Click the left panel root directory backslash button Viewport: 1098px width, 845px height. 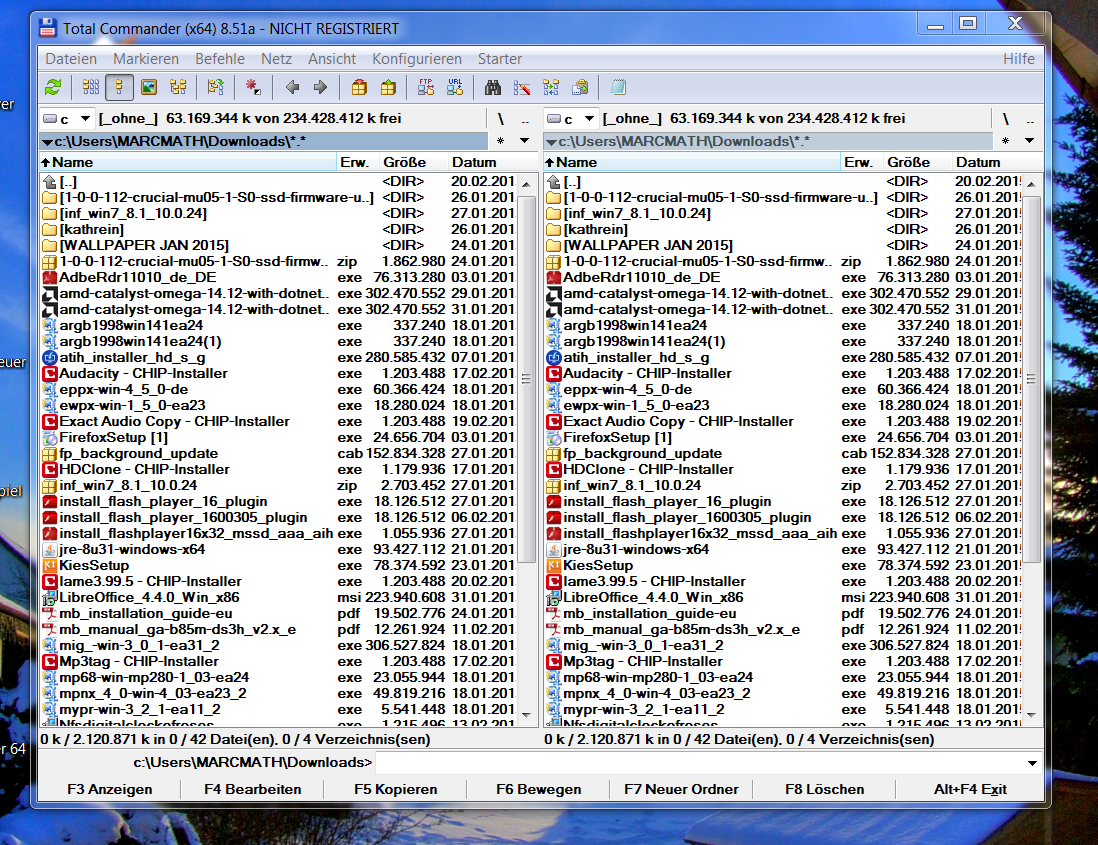pyautogui.click(x=501, y=118)
